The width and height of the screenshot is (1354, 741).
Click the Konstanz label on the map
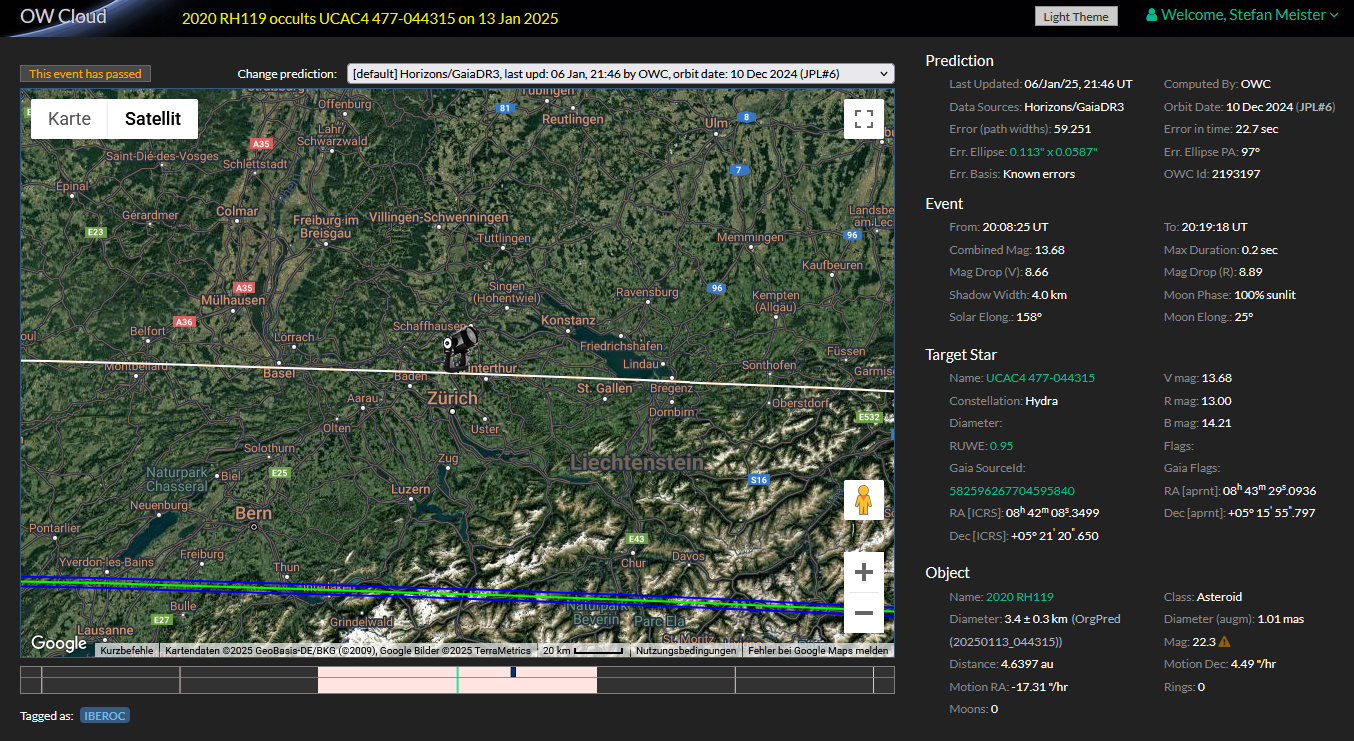568,320
